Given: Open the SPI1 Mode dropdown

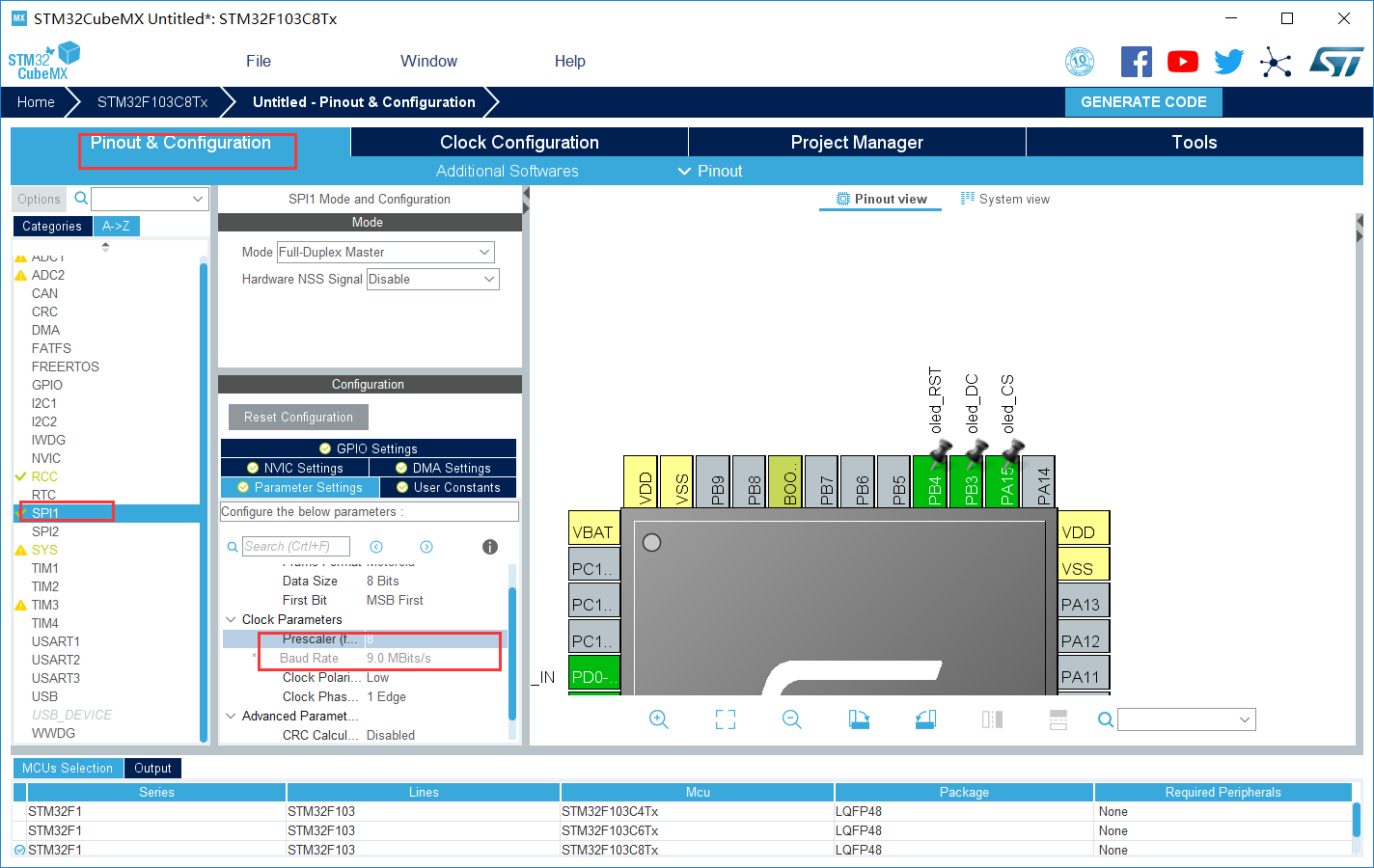Looking at the screenshot, I should pos(385,252).
